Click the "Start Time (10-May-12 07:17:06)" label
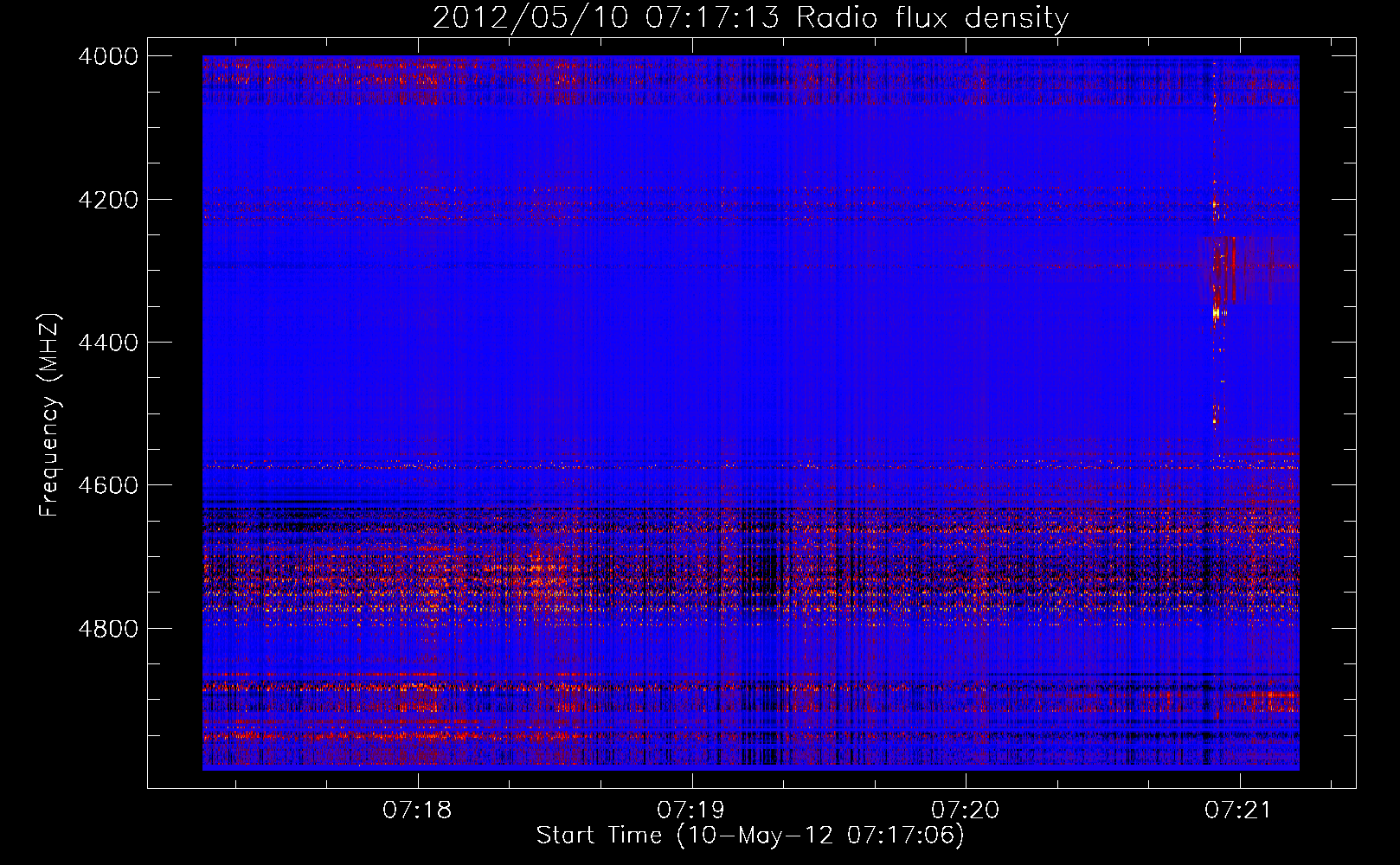The height and width of the screenshot is (865, 1400). (x=750, y=836)
